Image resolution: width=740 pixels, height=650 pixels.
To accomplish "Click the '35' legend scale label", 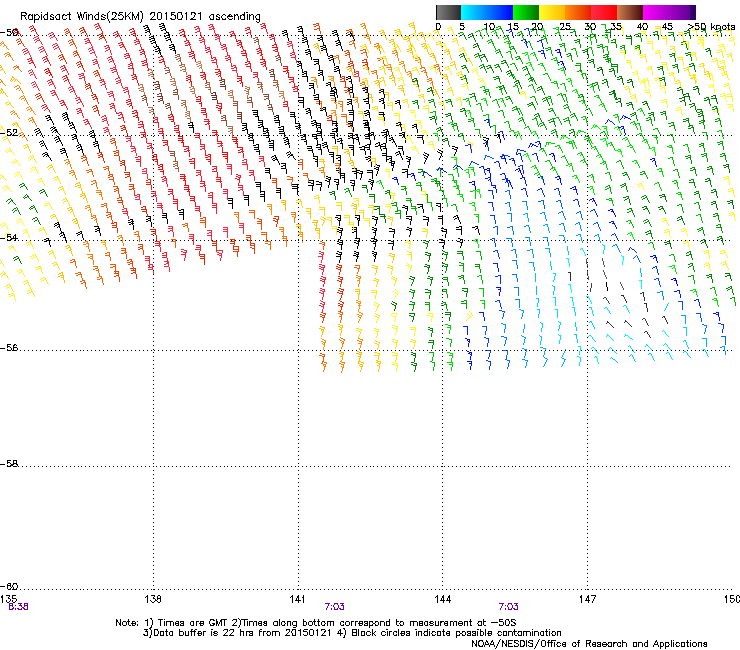I will 616,27.
